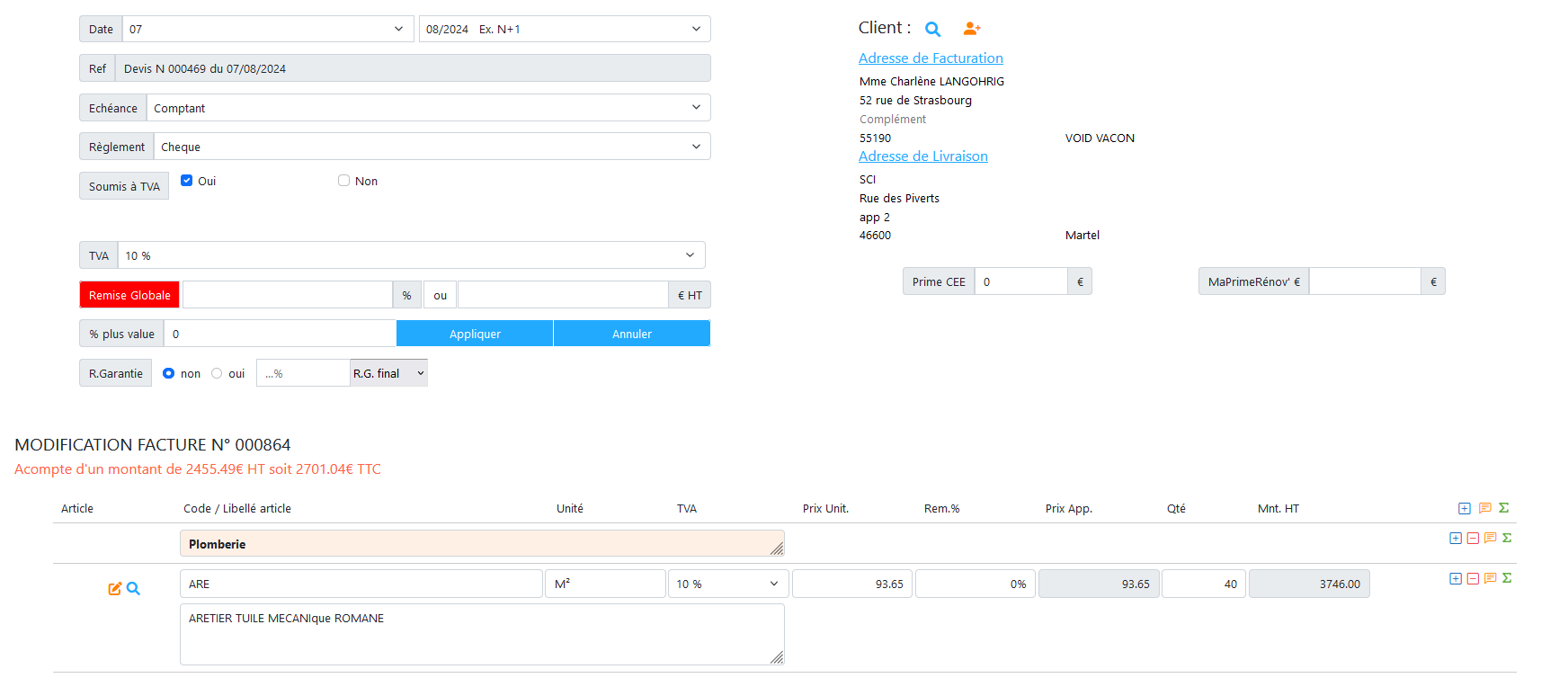Screen dimensions: 1568x678
Task: Click the delivery city Martel
Action: [x=1082, y=235]
